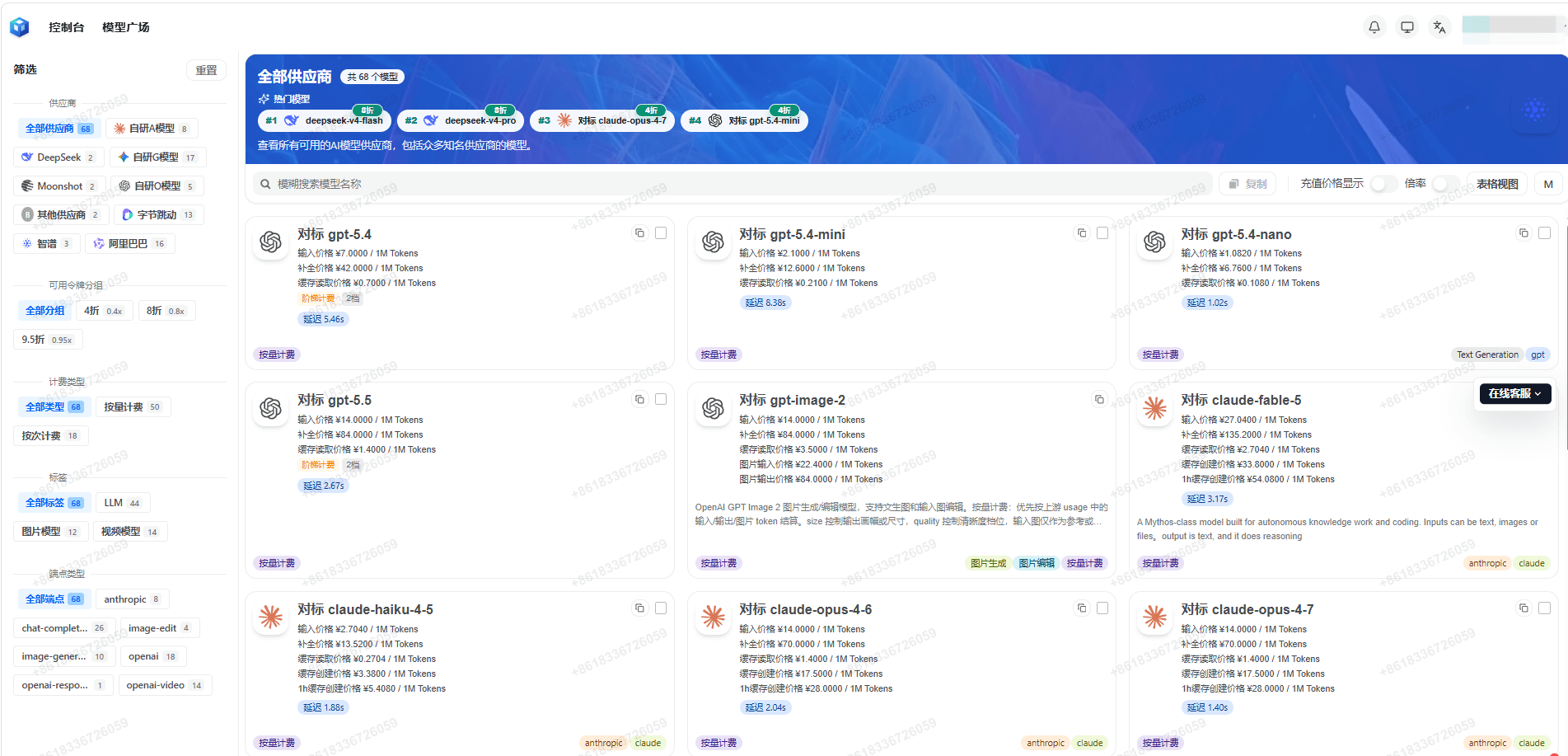1568x756 pixels.
Task: Copy the 对标 claude-opus-4-6 model name
Action: [x=1082, y=608]
